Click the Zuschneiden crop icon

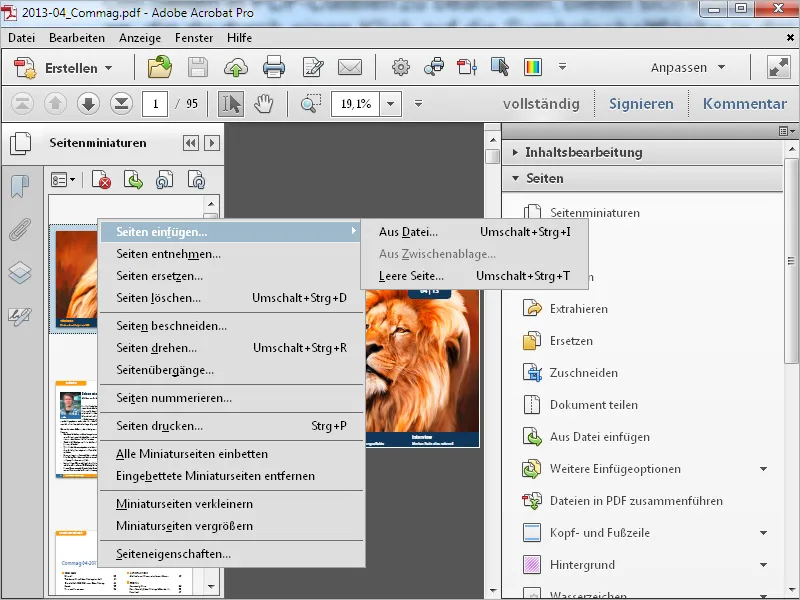[x=532, y=373]
